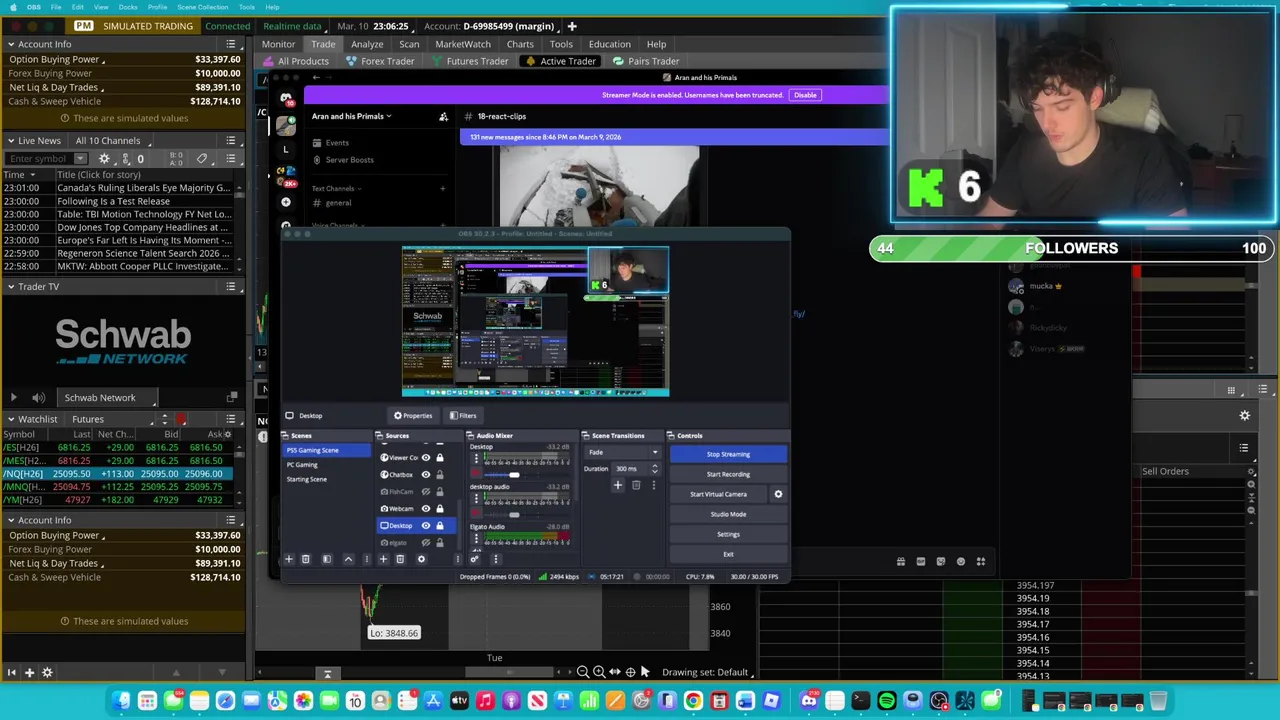Viewport: 1280px width, 720px height.
Task: Open Discord direct messages home icon
Action: pos(286,99)
